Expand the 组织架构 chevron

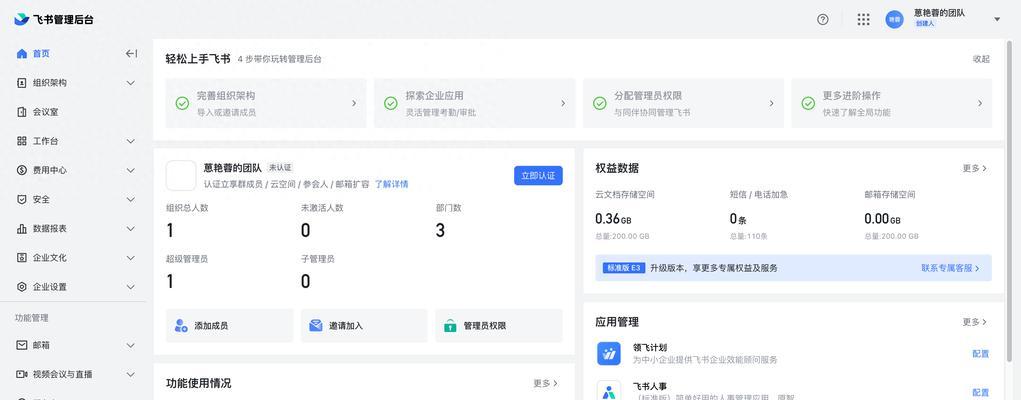[x=131, y=83]
